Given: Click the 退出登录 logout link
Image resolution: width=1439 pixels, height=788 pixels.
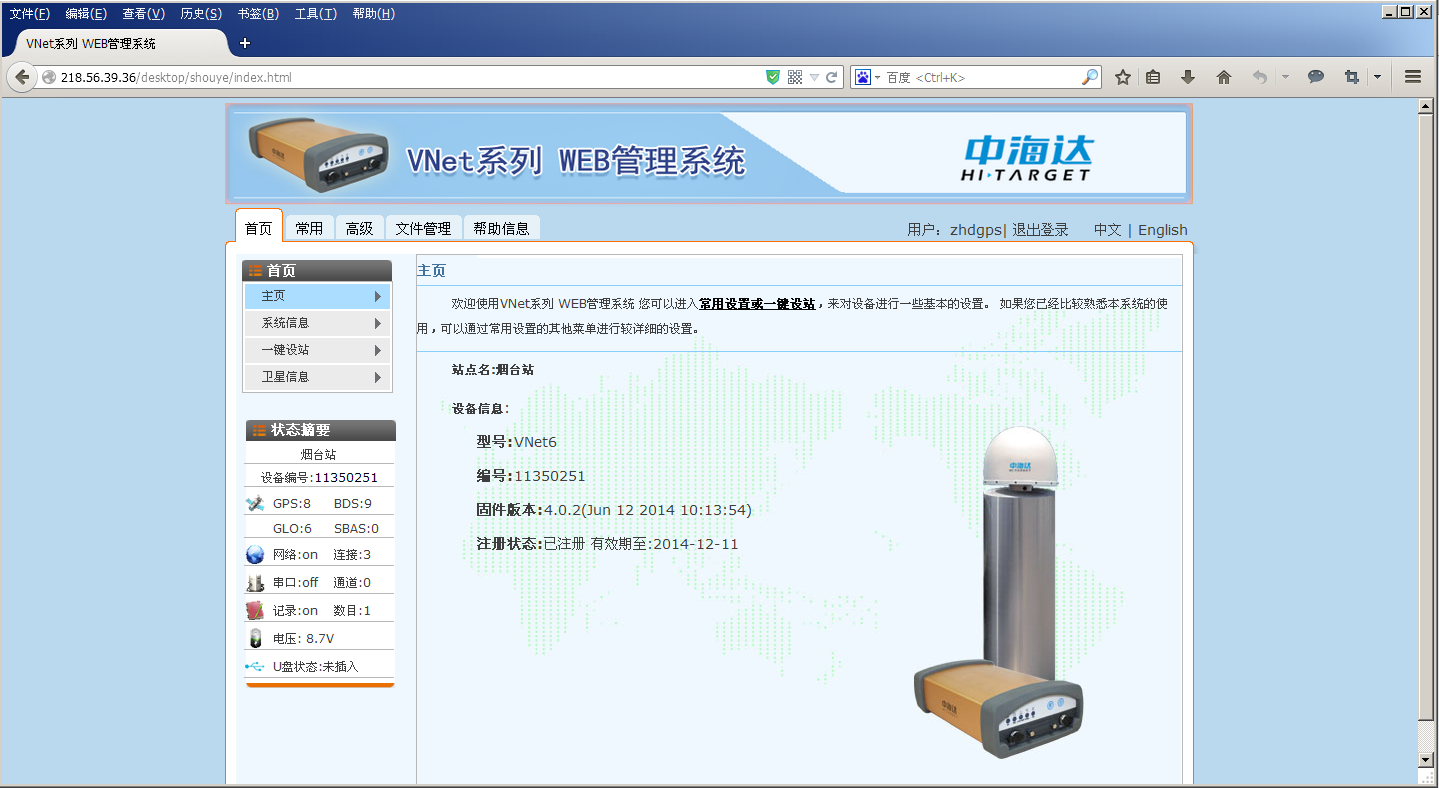Looking at the screenshot, I should coord(1040,230).
